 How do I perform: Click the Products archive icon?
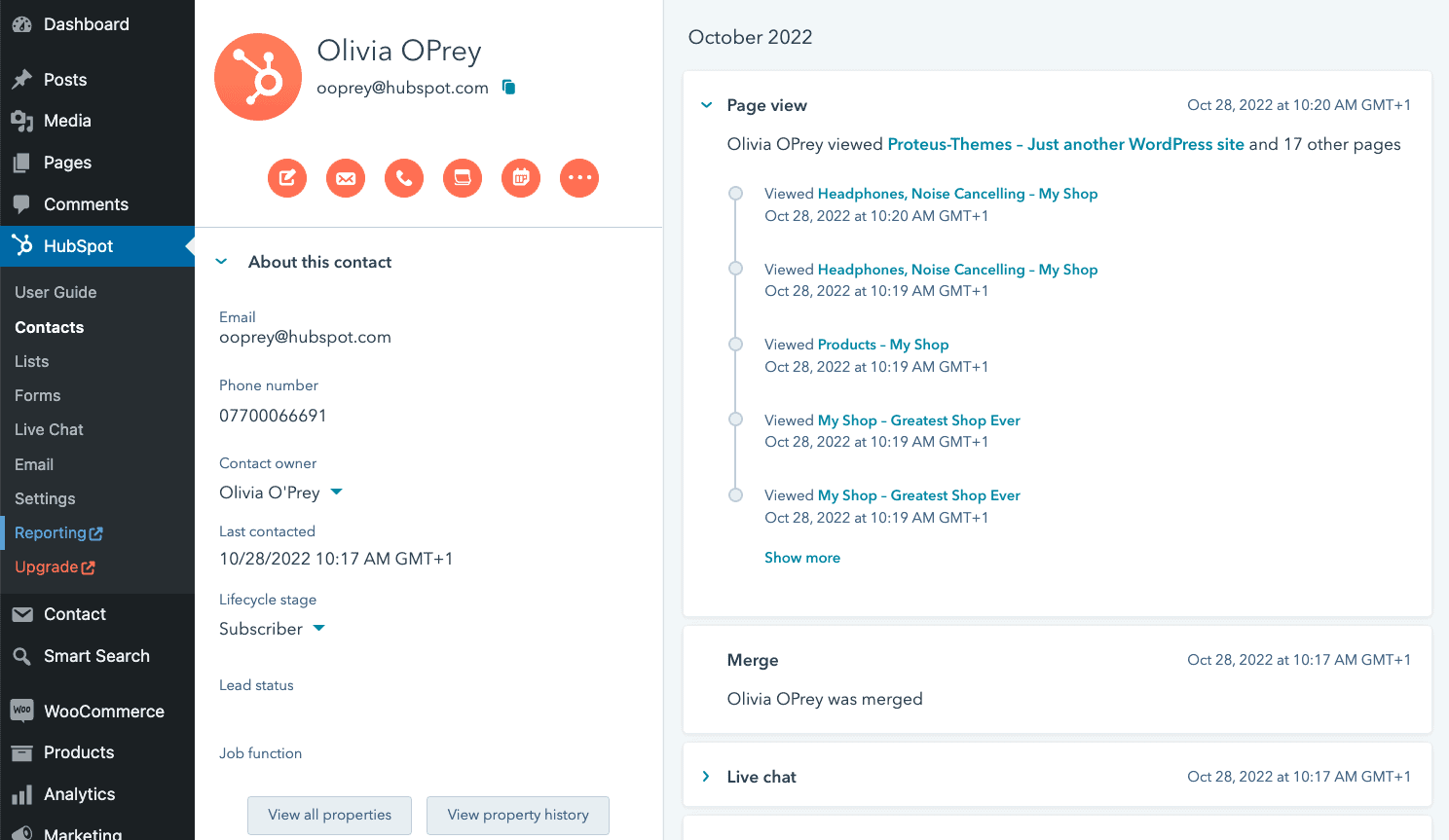click(21, 752)
